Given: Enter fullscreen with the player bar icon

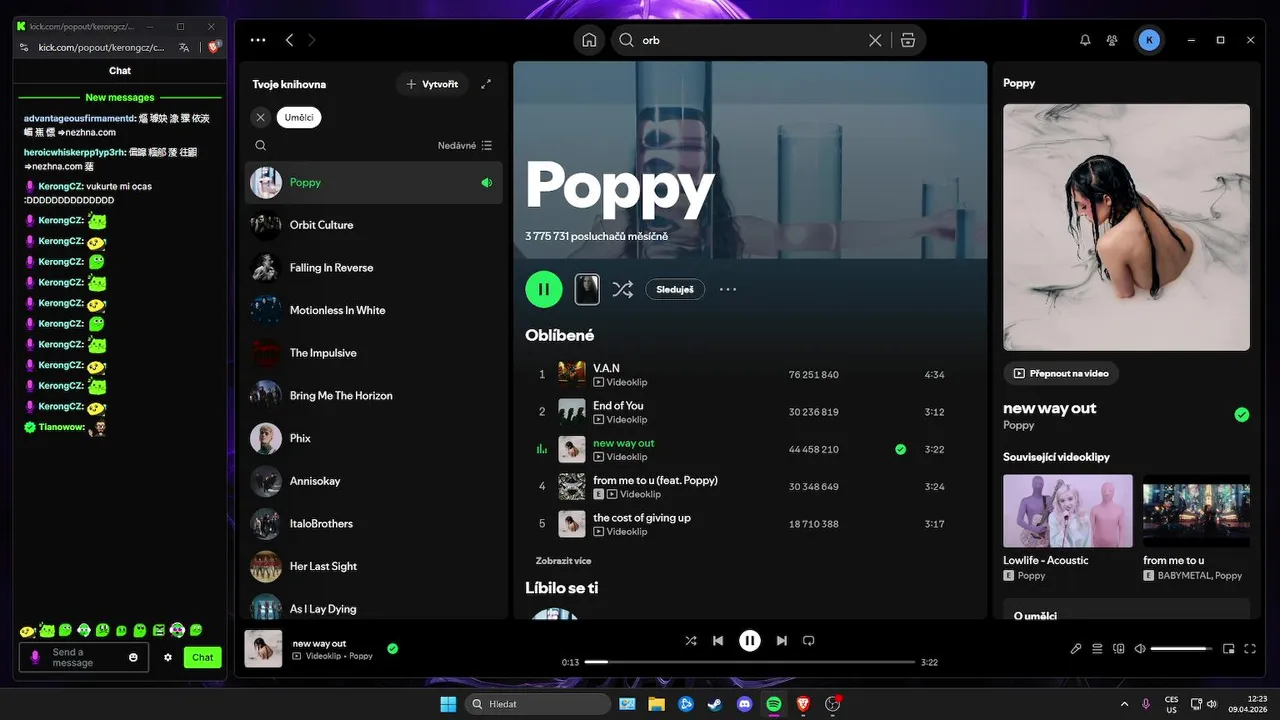Looking at the screenshot, I should [1250, 648].
